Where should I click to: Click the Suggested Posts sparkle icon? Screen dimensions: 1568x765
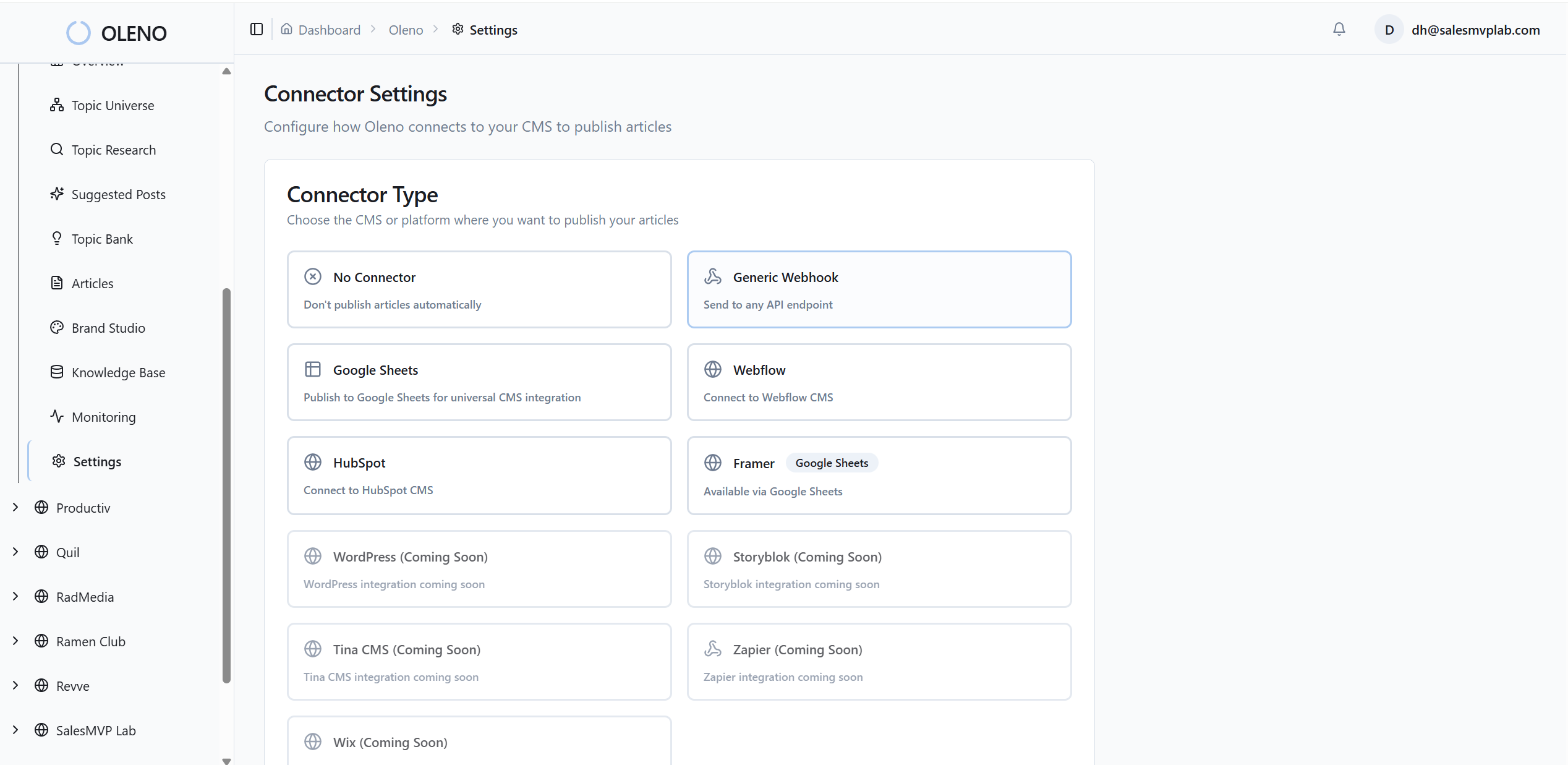pos(57,194)
